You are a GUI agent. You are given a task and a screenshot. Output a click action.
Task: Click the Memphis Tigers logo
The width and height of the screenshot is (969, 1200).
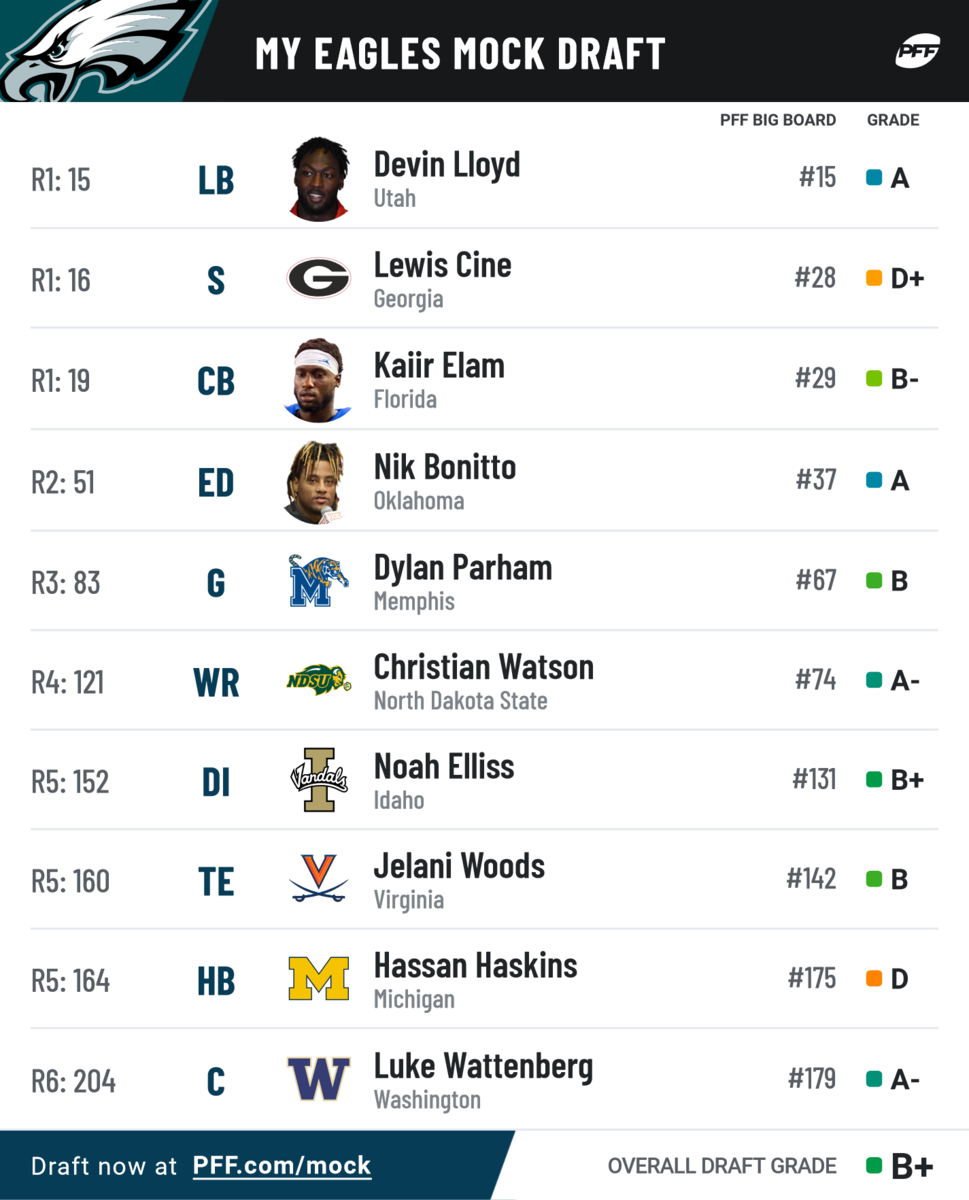319,580
